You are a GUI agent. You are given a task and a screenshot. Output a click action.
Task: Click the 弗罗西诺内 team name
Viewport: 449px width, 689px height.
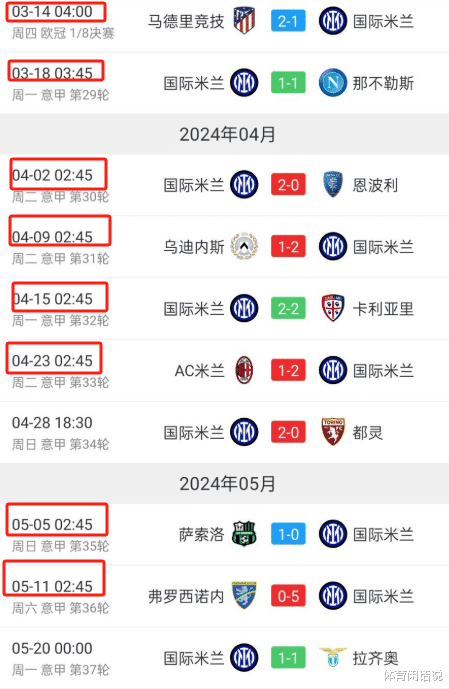[186, 596]
